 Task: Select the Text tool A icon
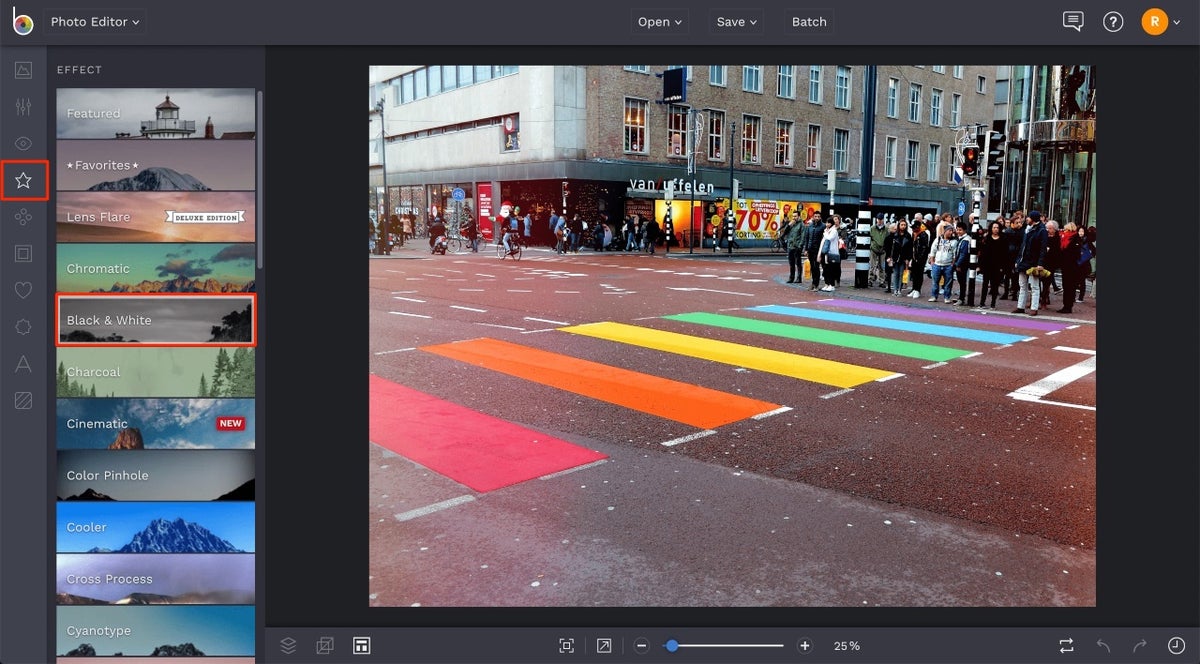click(22, 364)
